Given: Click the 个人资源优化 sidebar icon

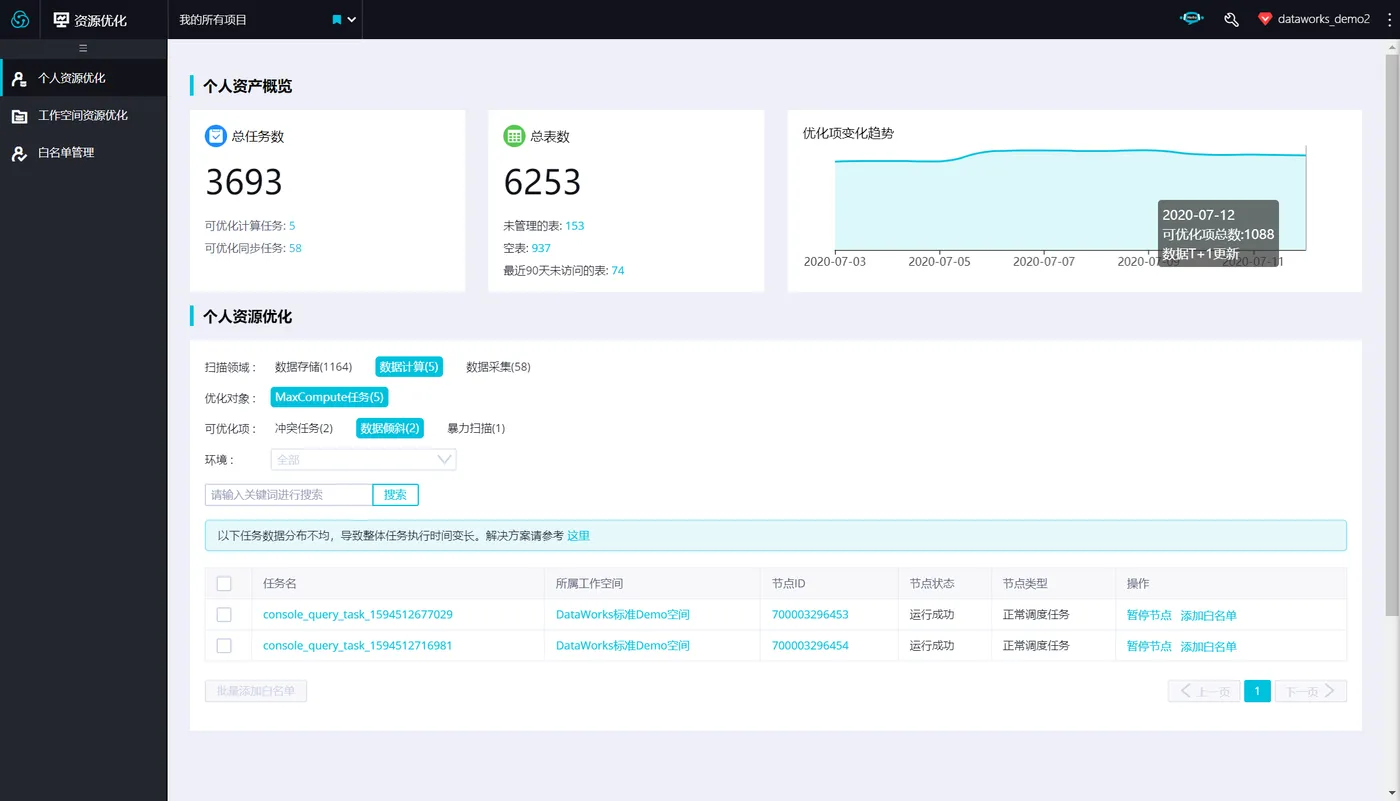Looking at the screenshot, I should tap(19, 78).
